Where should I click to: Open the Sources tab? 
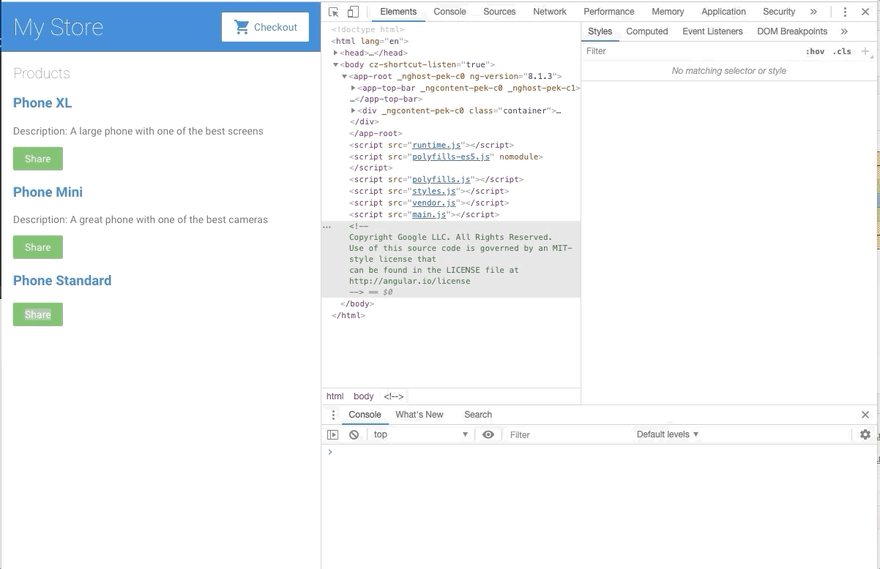coord(499,12)
